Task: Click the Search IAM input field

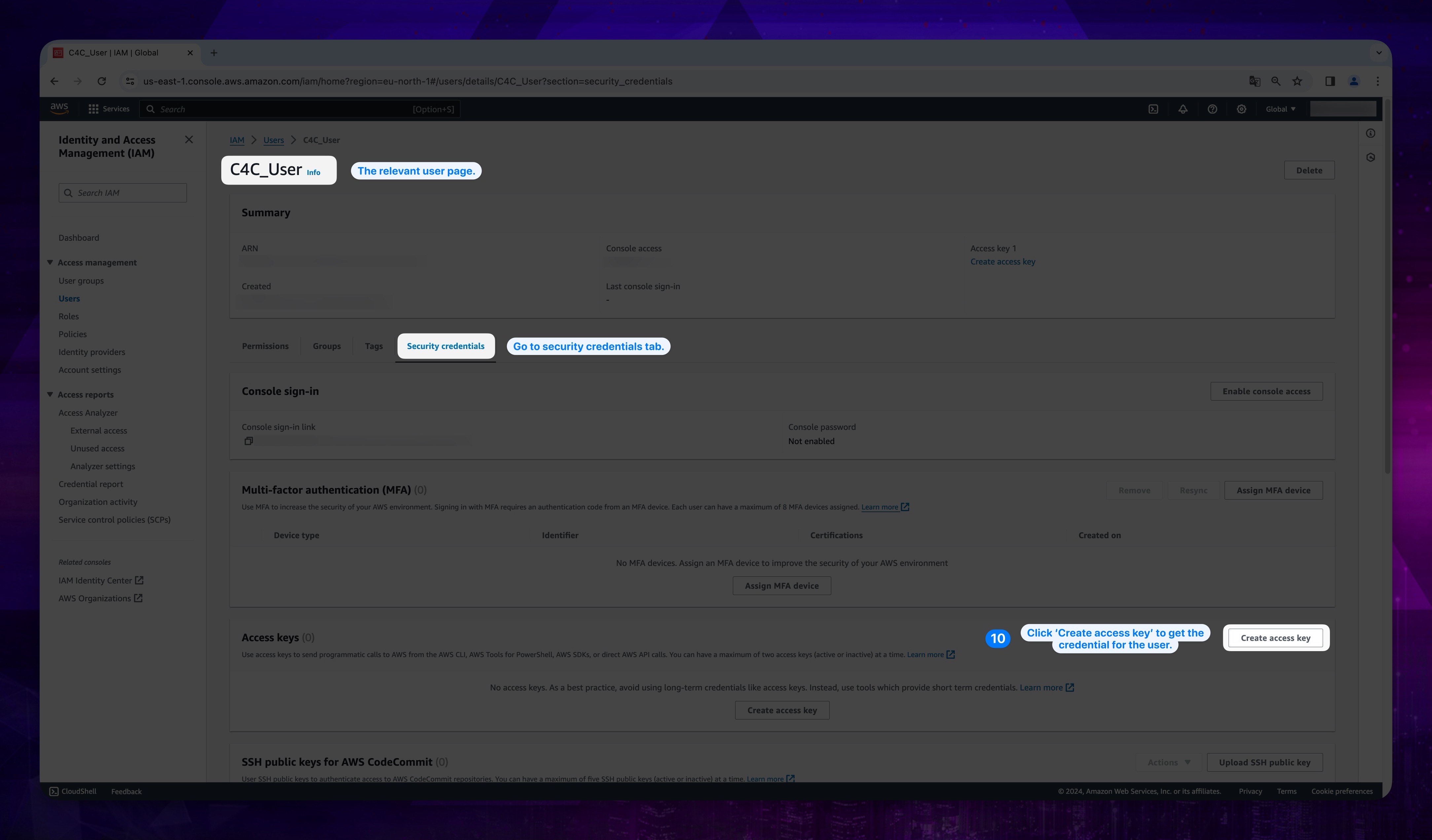Action: pos(123,192)
